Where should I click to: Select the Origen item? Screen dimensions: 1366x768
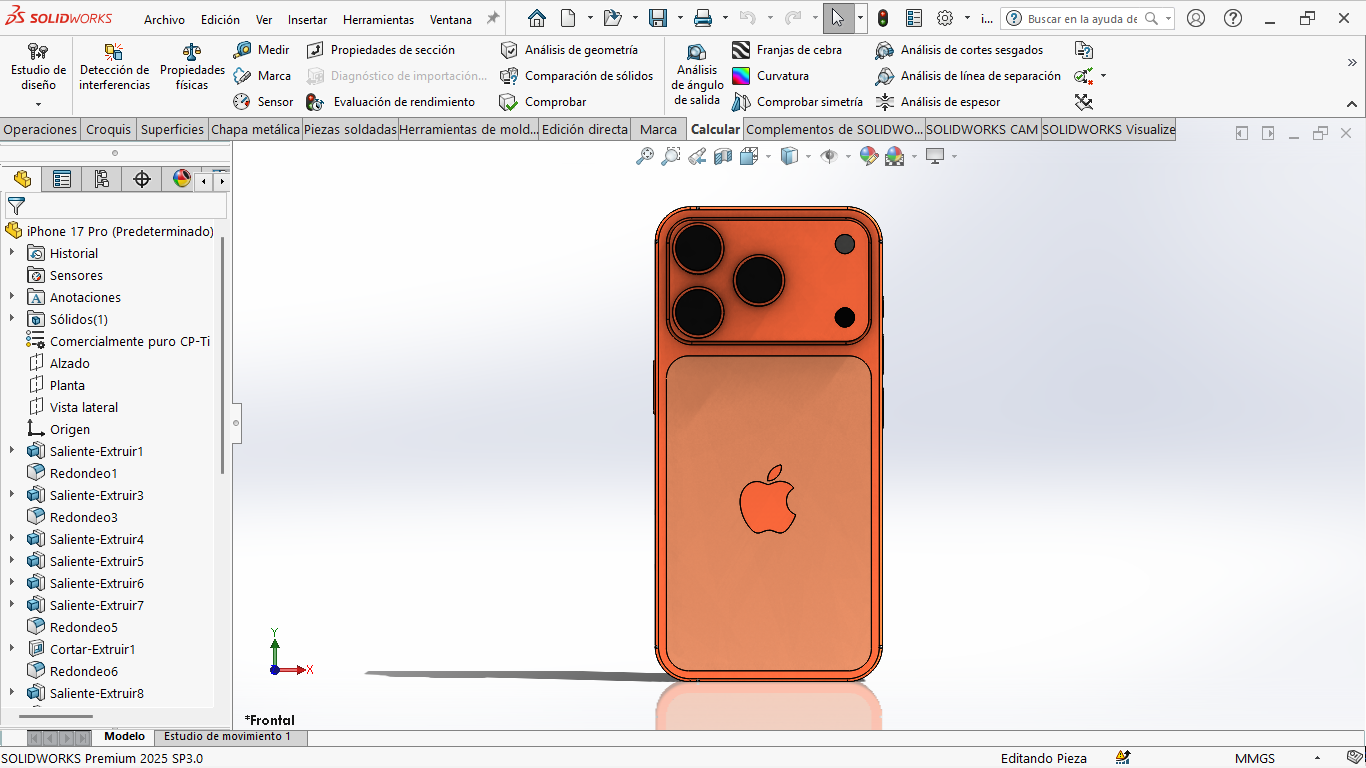(70, 429)
